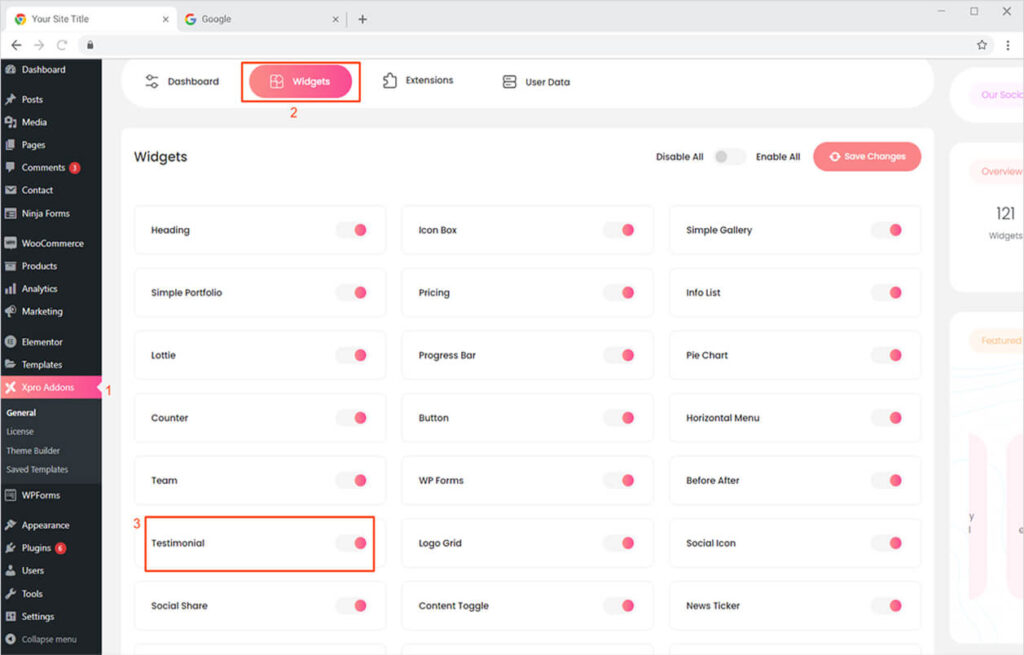Viewport: 1024px width, 655px height.
Task: Switch to the Widgets tab
Action: [301, 82]
